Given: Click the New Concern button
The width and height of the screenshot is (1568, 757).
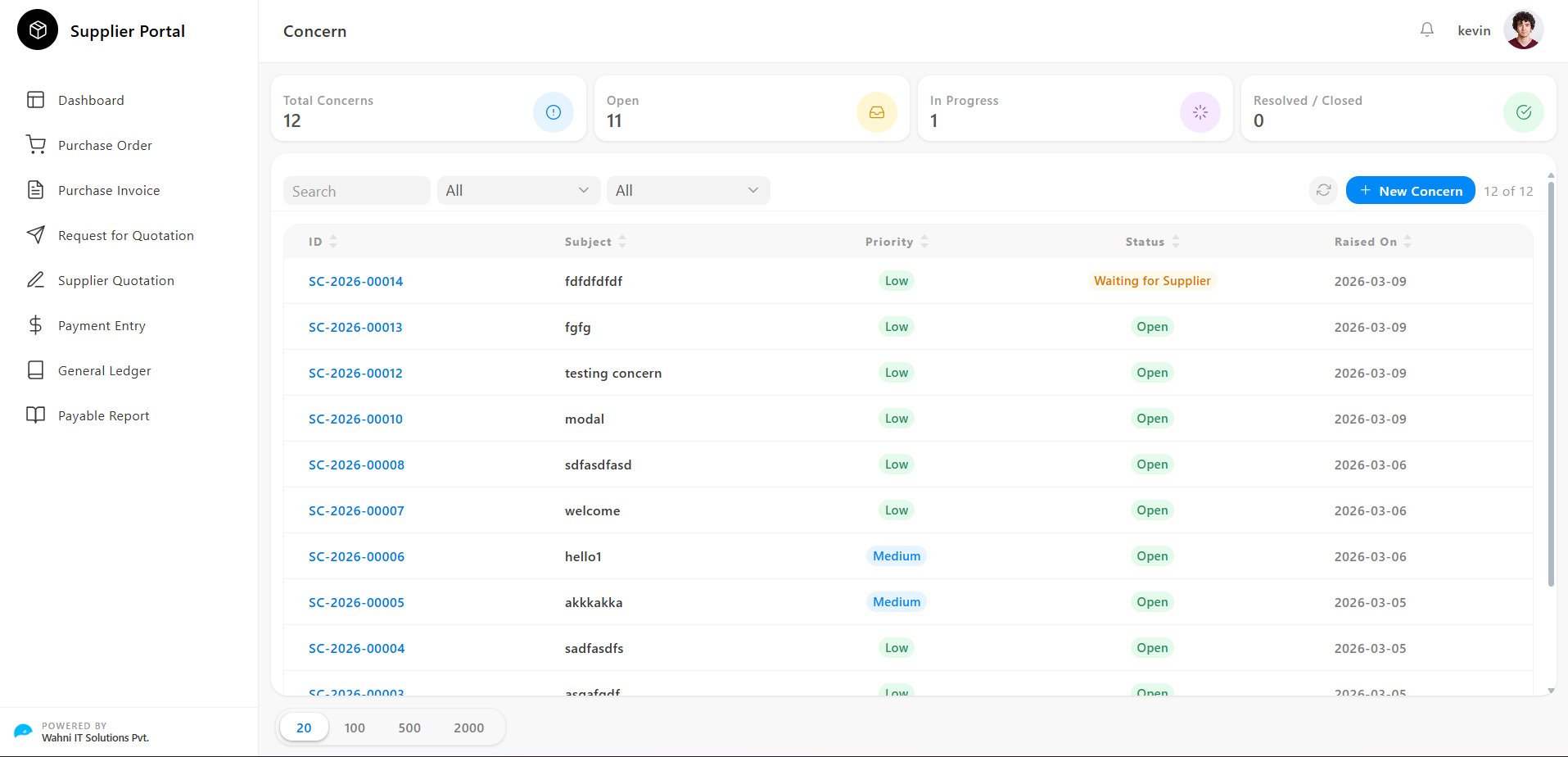Looking at the screenshot, I should pos(1410,191).
